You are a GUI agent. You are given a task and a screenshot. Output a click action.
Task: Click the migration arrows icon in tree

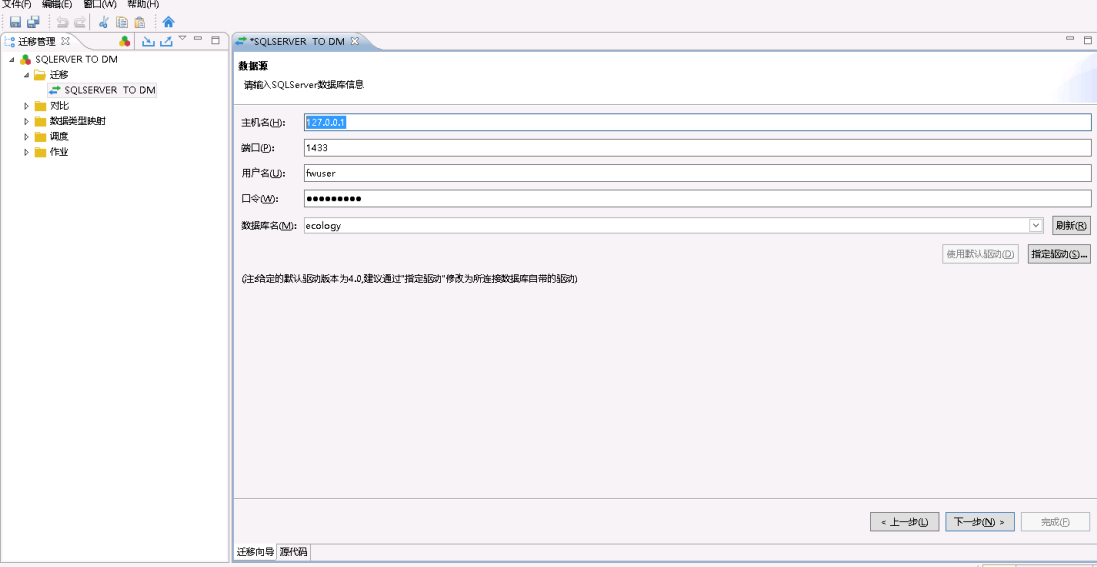tap(55, 90)
